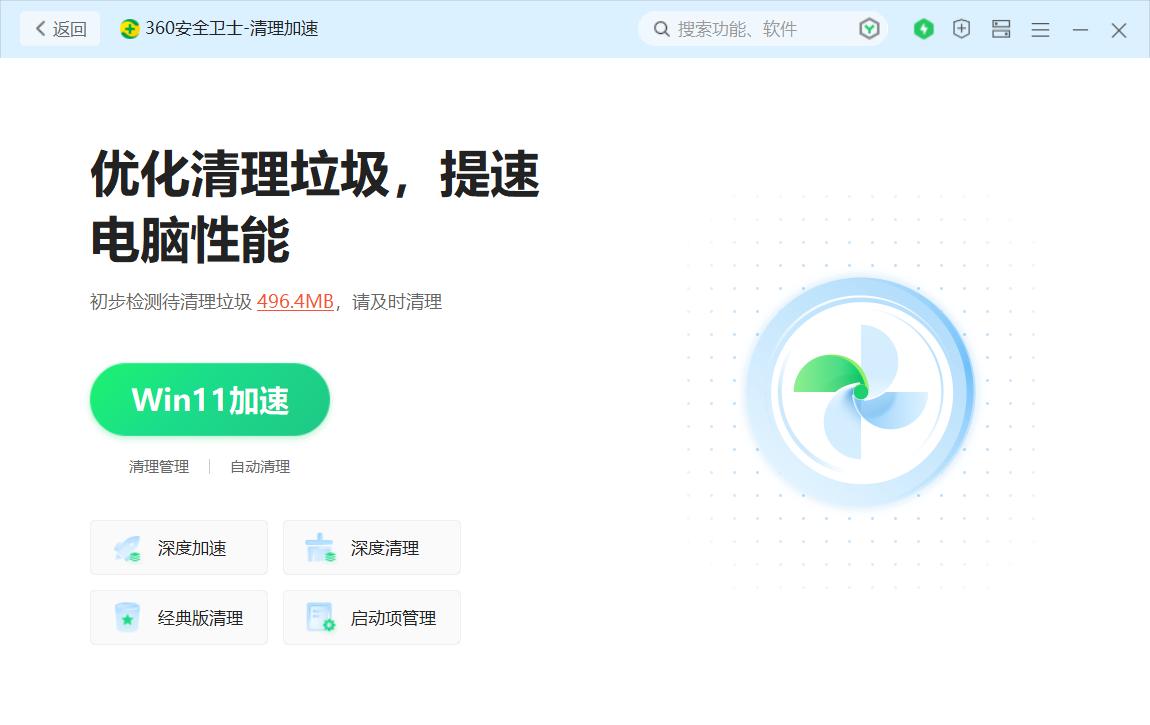Click the magnifier icon in the search bar
Image resolution: width=1150 pixels, height=725 pixels.
coord(661,29)
